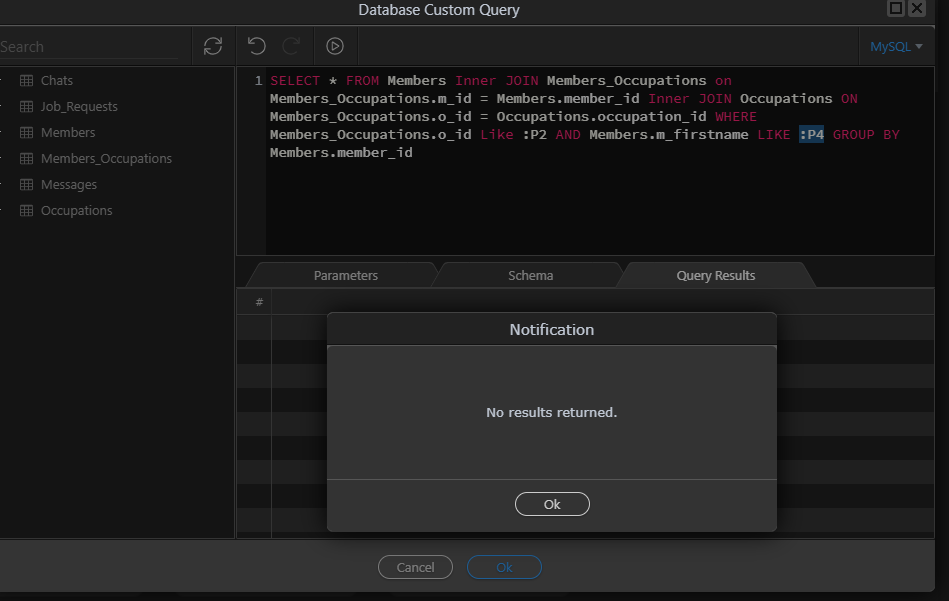This screenshot has height=601, width=949.
Task: Click the # column header in results
Action: pos(259,302)
